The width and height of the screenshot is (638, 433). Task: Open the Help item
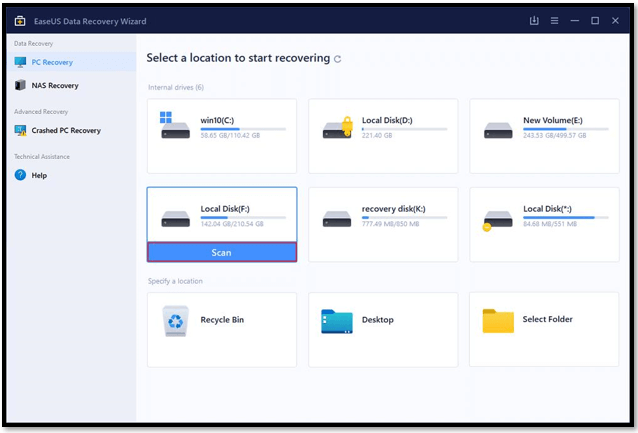72,175
